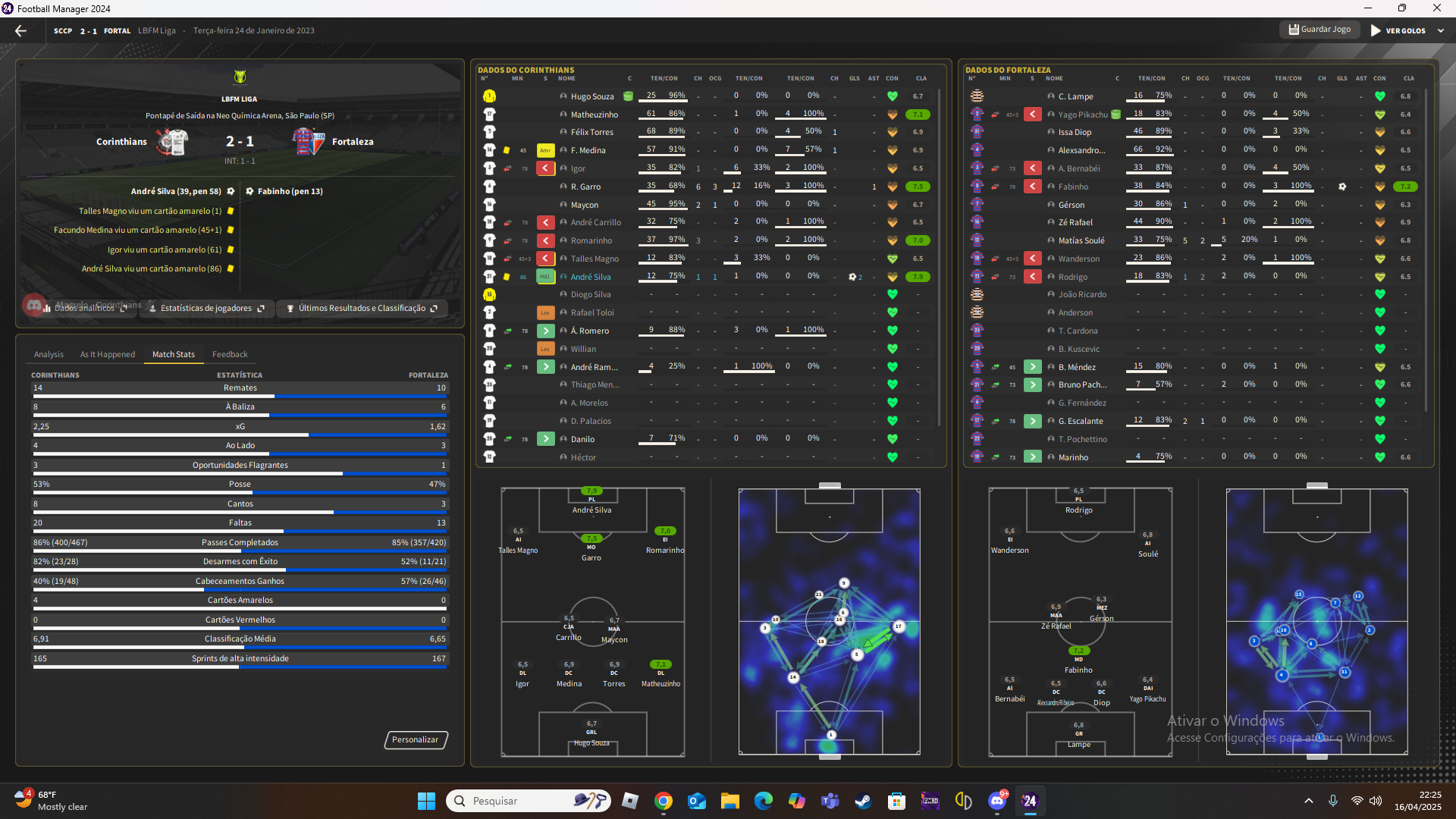
Task: Switch to the Analysis tab
Action: tap(49, 354)
